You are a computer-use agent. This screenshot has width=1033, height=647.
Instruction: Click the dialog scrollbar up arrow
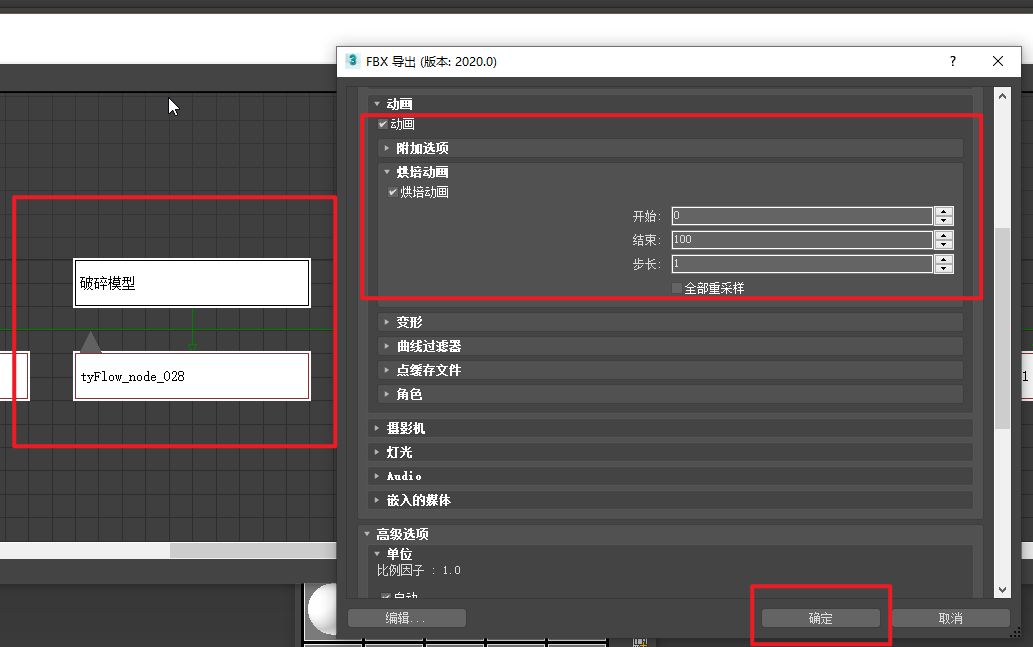point(1002,96)
